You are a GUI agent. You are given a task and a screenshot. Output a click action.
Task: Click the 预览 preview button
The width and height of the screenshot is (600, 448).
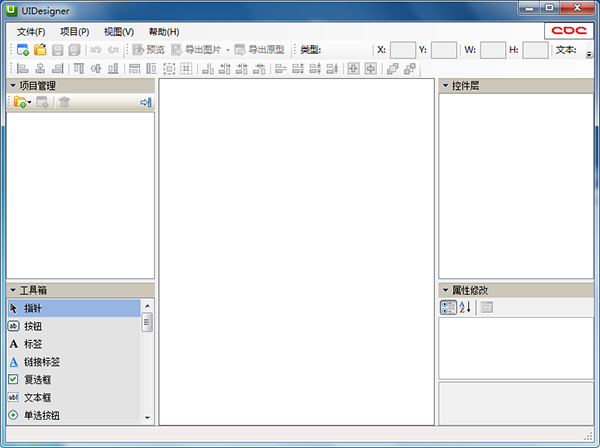pyautogui.click(x=148, y=49)
